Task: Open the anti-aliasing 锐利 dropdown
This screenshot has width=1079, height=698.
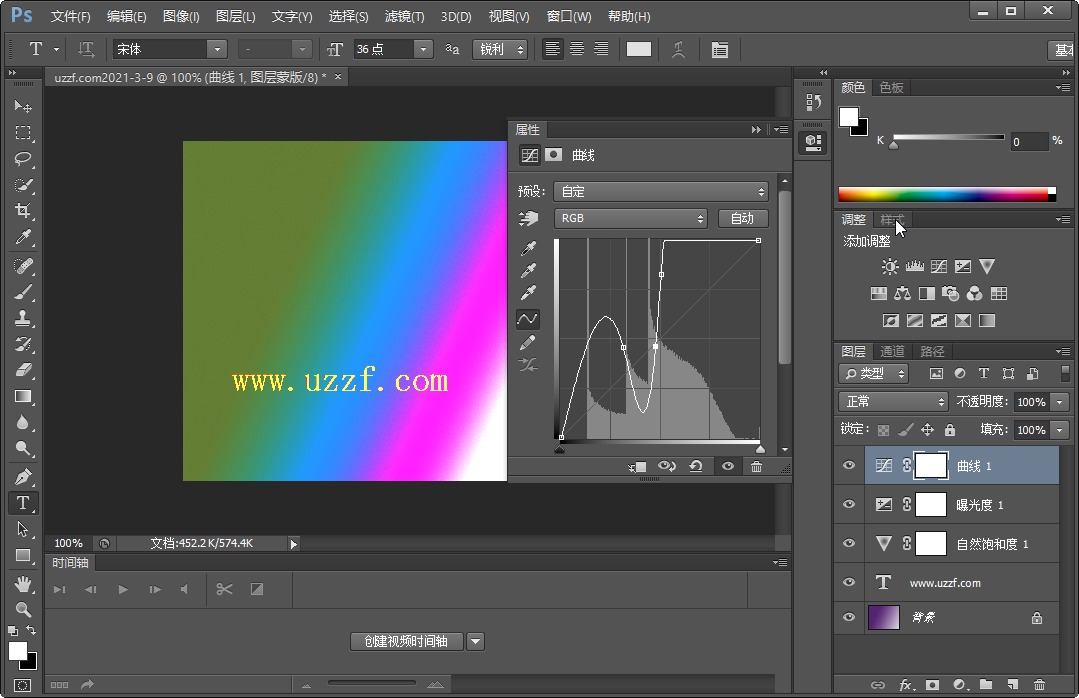Action: (x=500, y=49)
